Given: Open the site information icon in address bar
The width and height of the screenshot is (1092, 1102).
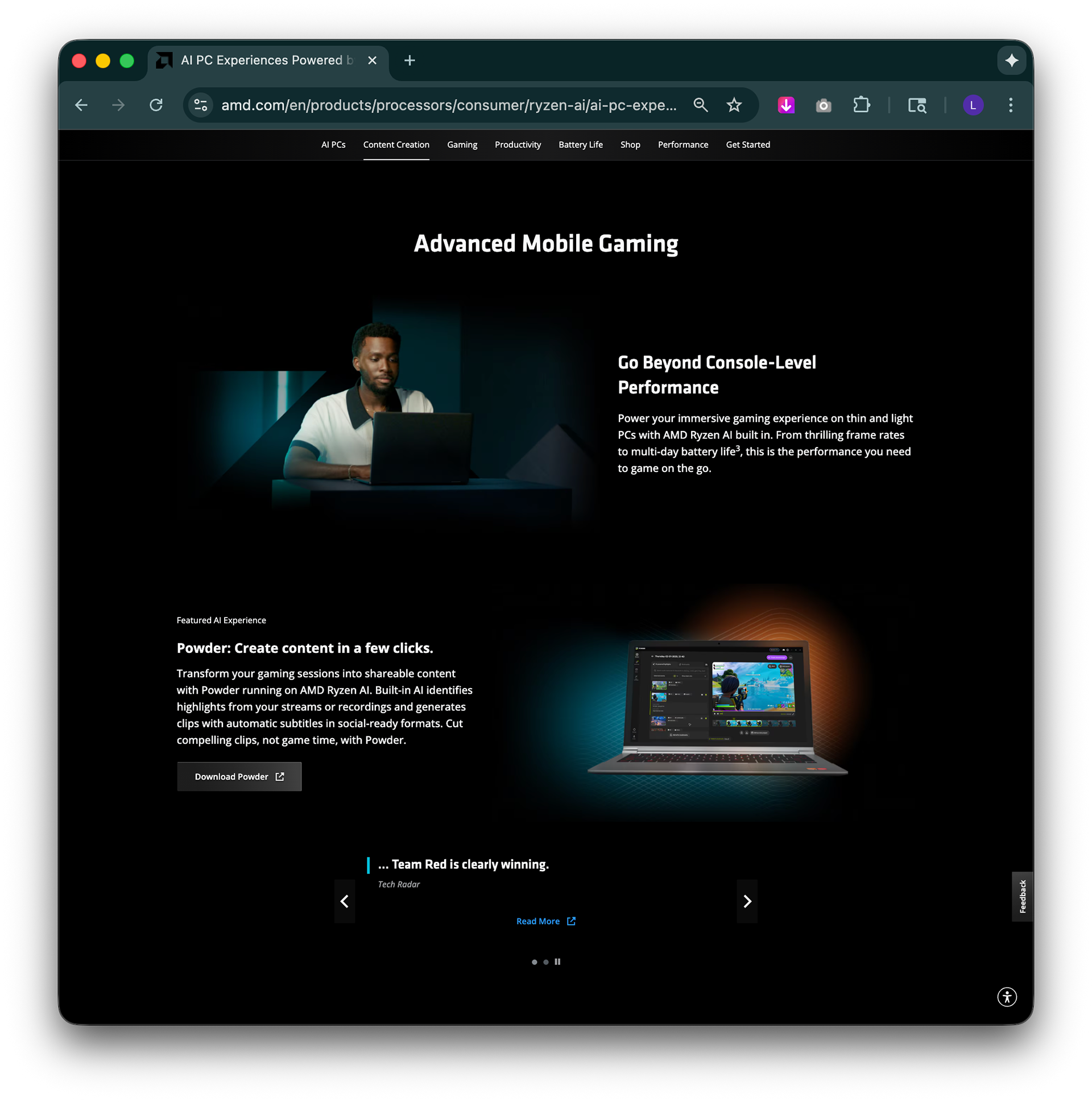Looking at the screenshot, I should [201, 105].
